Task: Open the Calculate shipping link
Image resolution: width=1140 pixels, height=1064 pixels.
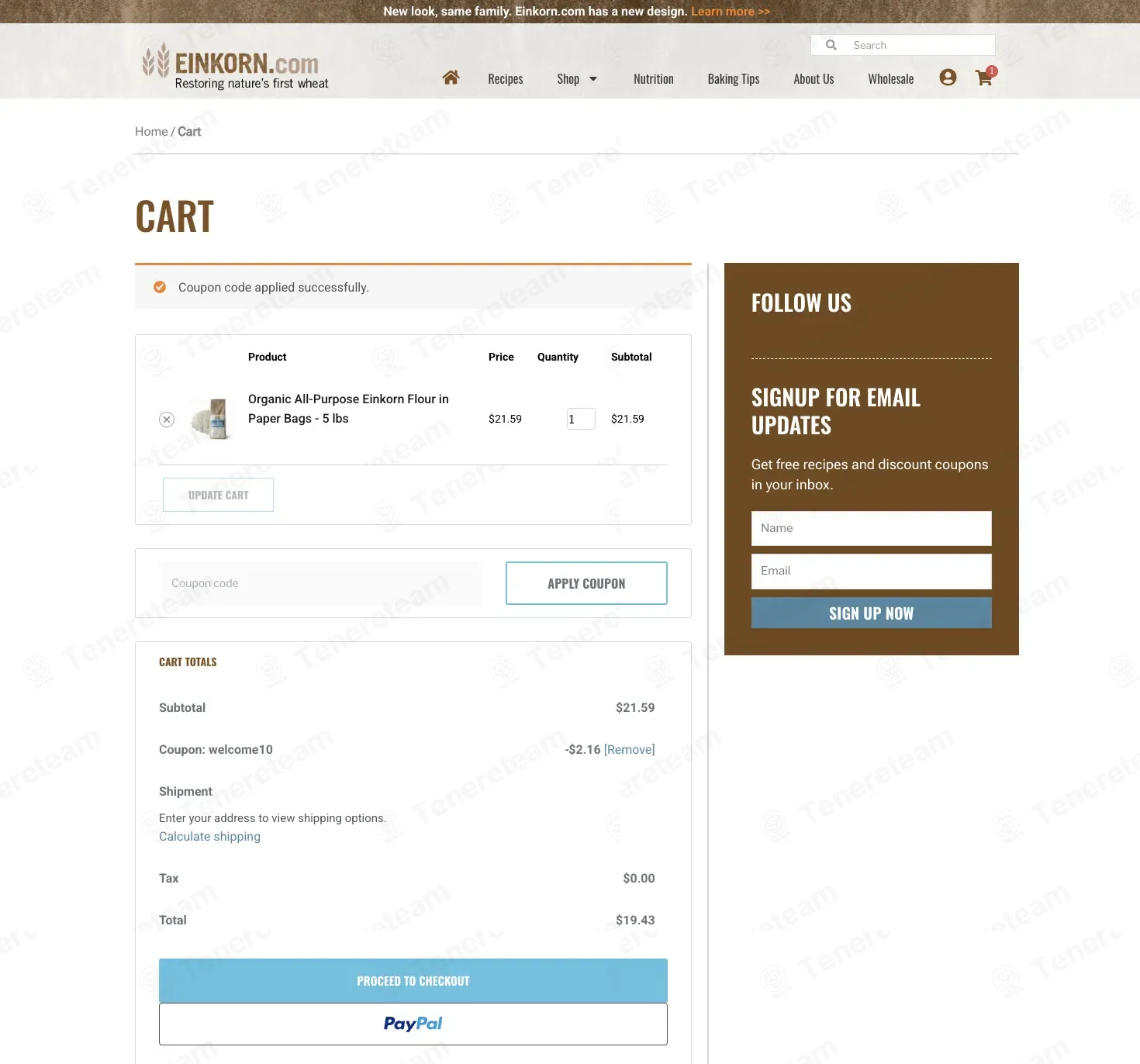Action: [x=209, y=836]
